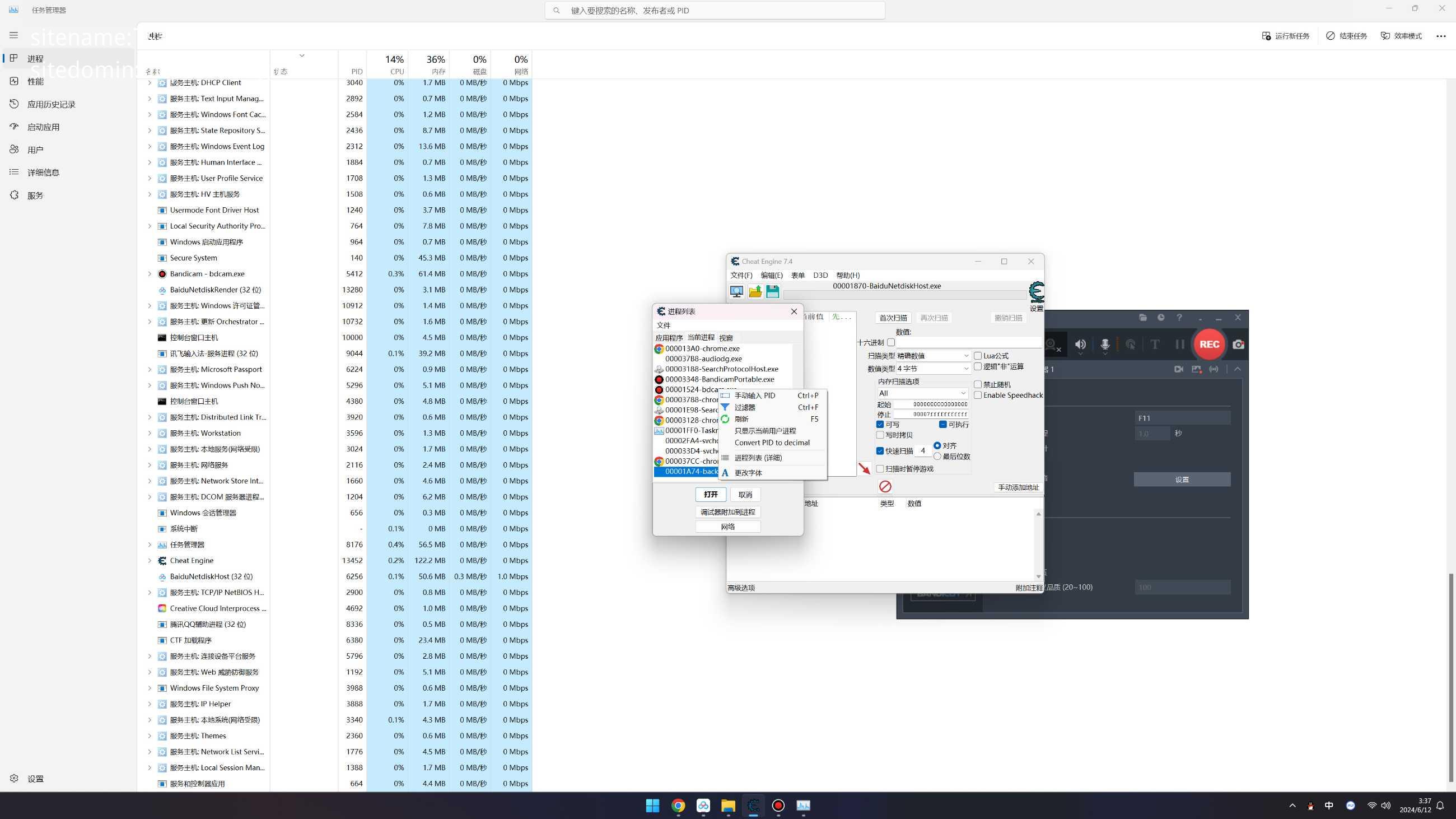
Task: Click Bandicam's mouse cursor effect icon
Action: pos(1131,344)
